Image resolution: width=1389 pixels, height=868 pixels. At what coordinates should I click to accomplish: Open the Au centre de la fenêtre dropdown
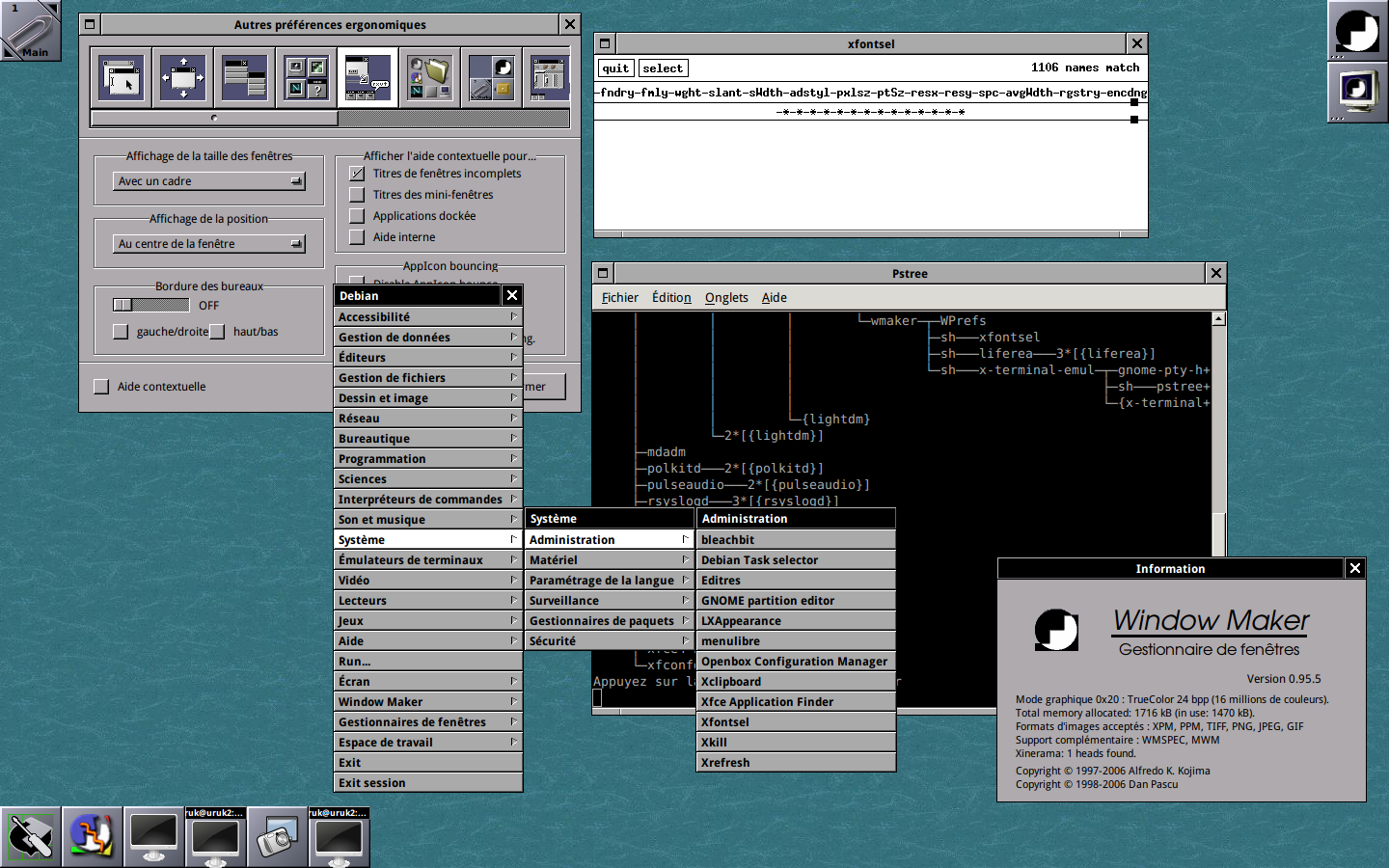coord(209,244)
